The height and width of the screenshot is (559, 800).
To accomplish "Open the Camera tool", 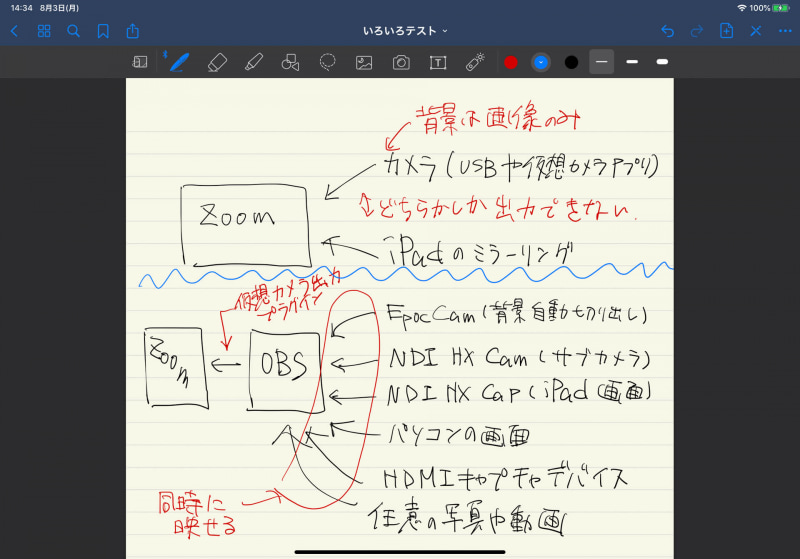I will (401, 62).
